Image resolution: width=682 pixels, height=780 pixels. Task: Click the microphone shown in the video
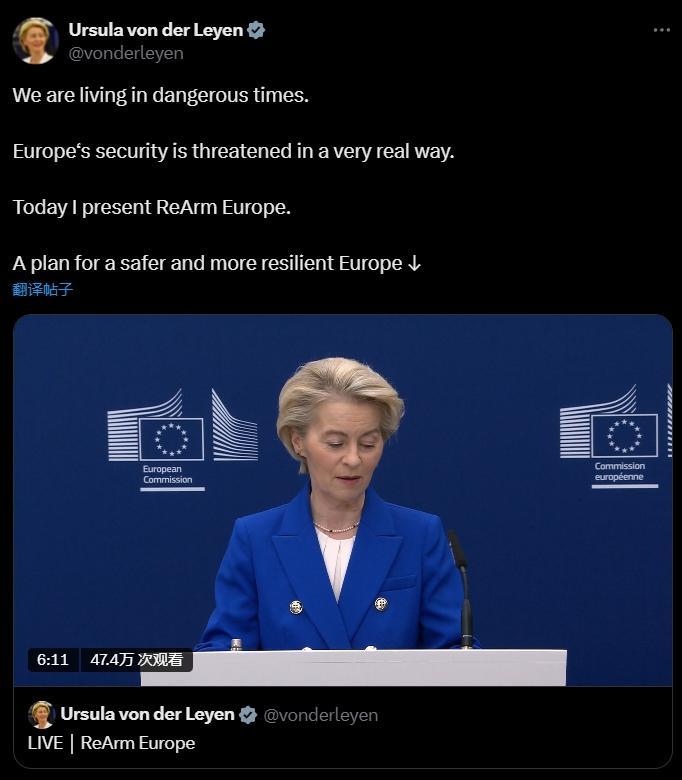point(461,589)
